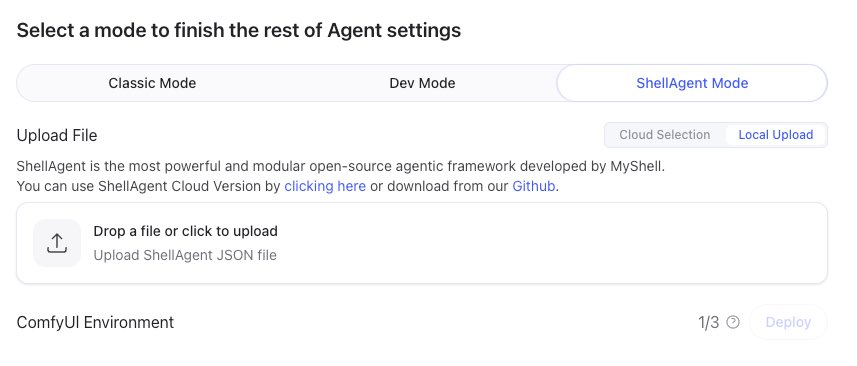Click empty space inside the file drop zone

(547, 243)
